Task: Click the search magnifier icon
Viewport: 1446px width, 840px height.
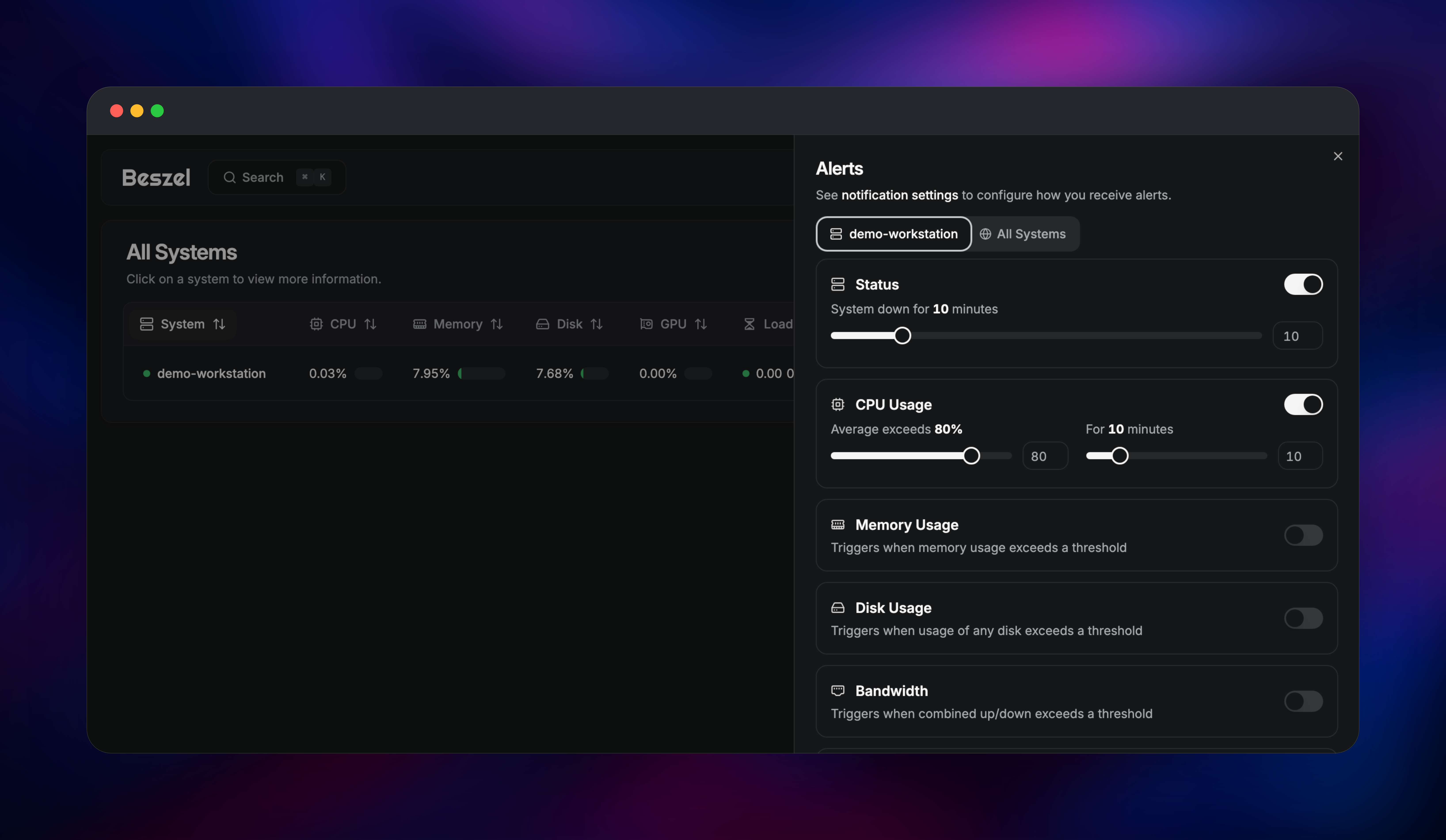Action: coord(230,177)
